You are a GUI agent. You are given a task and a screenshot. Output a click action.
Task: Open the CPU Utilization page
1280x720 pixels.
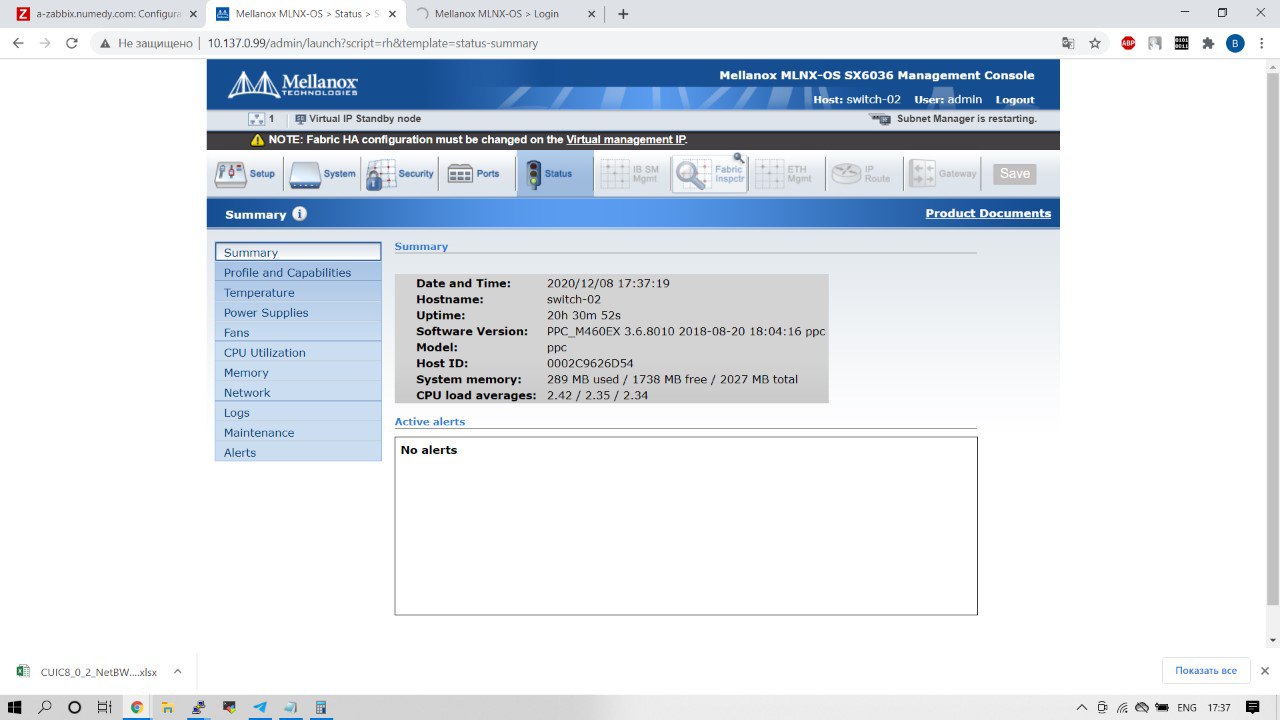pyautogui.click(x=298, y=352)
